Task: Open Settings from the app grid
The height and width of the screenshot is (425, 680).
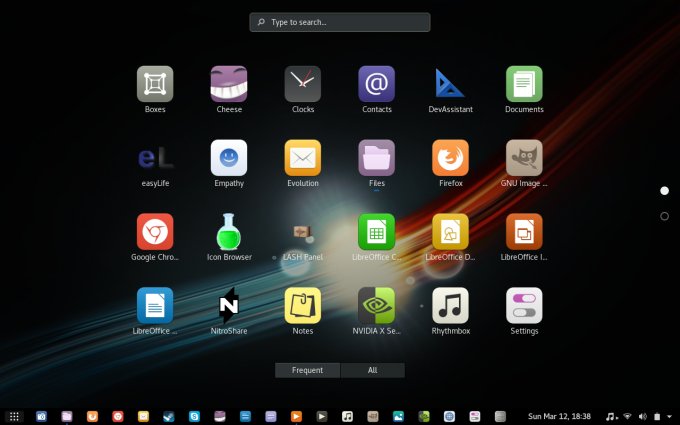Action: point(524,305)
